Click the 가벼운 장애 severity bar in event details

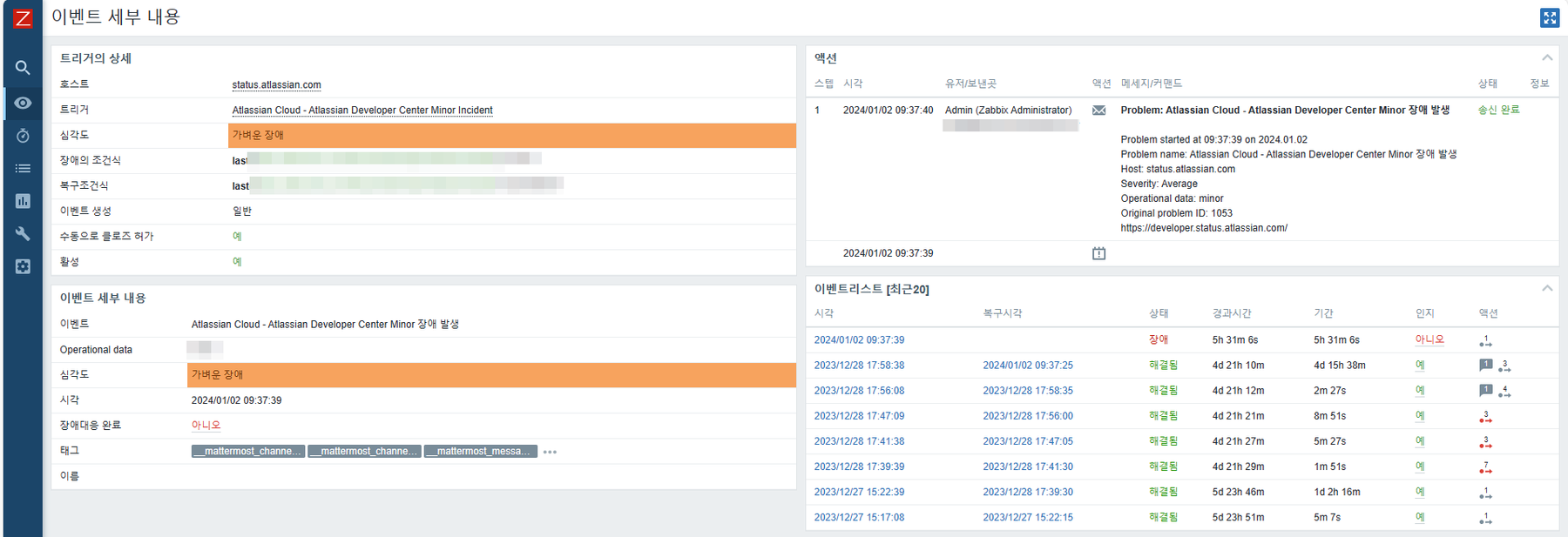click(492, 375)
